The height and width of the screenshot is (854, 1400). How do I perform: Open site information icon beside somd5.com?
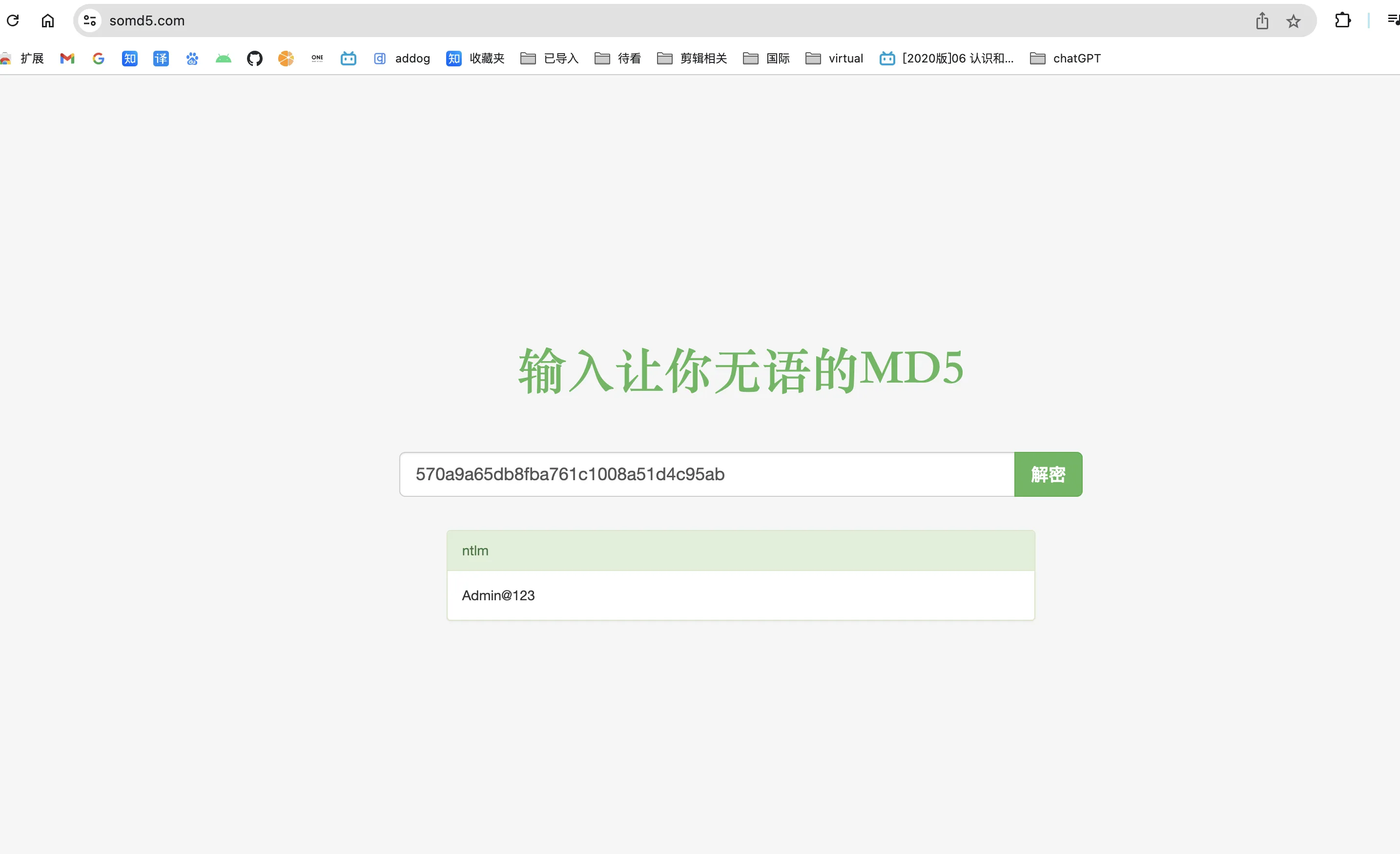(x=90, y=20)
